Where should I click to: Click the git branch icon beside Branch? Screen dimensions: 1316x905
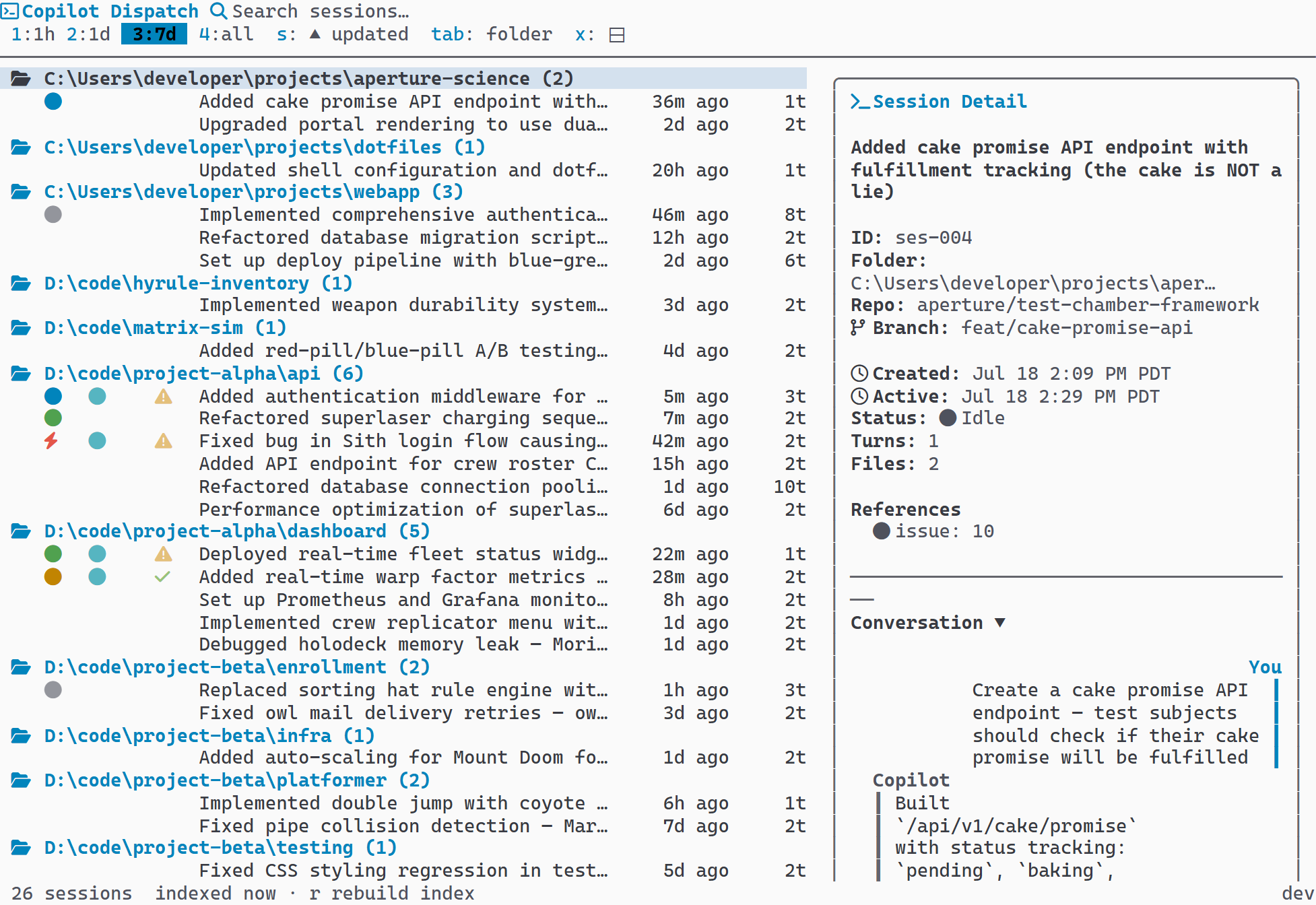pos(857,328)
